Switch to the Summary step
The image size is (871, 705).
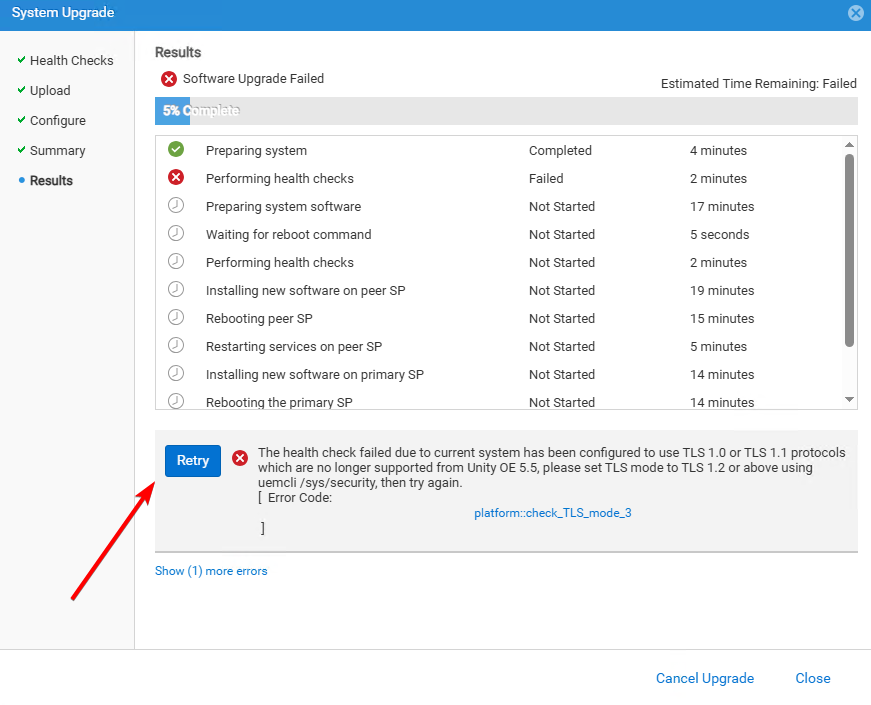pos(57,151)
